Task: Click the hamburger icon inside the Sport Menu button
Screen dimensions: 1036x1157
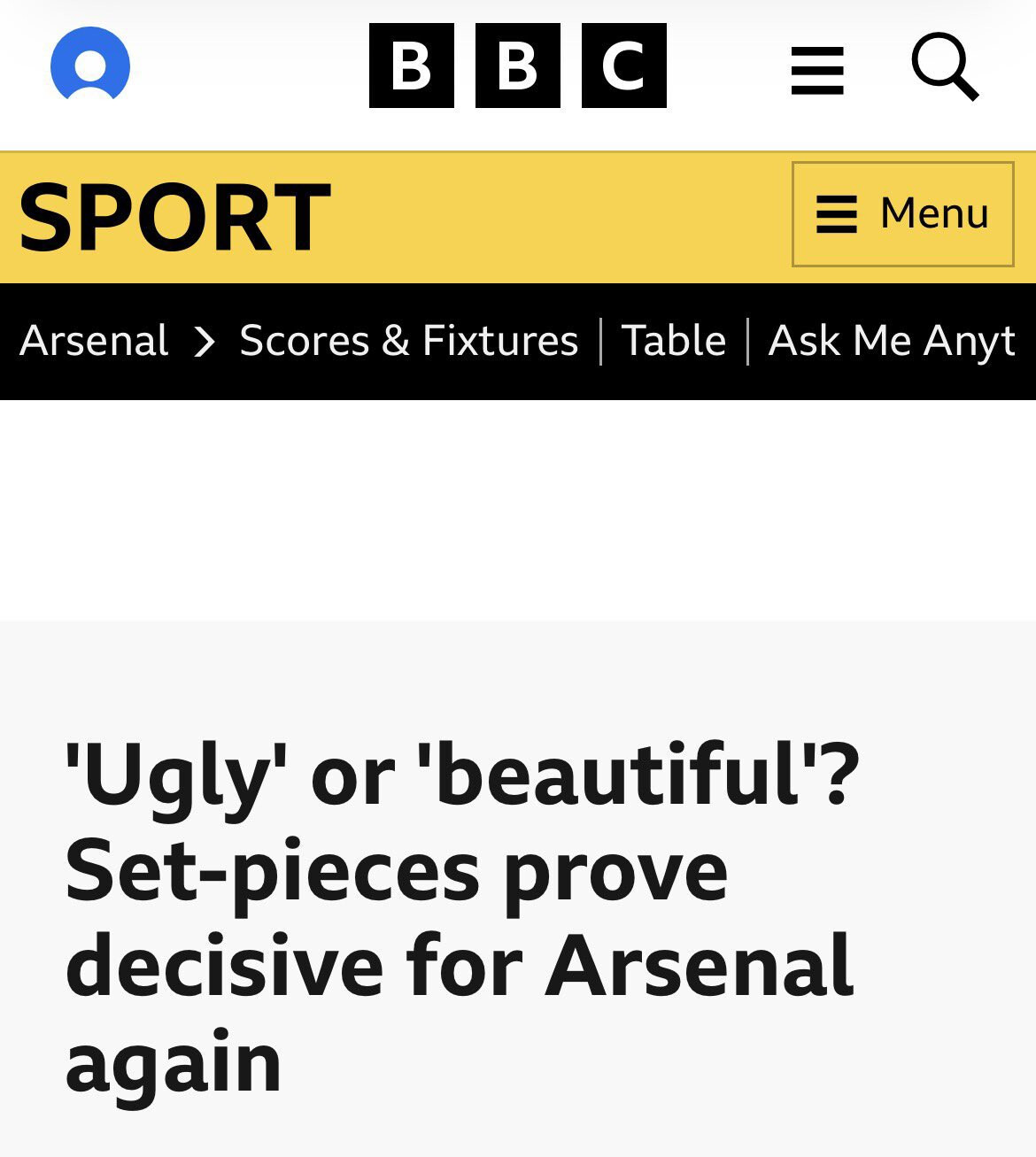Action: [836, 214]
